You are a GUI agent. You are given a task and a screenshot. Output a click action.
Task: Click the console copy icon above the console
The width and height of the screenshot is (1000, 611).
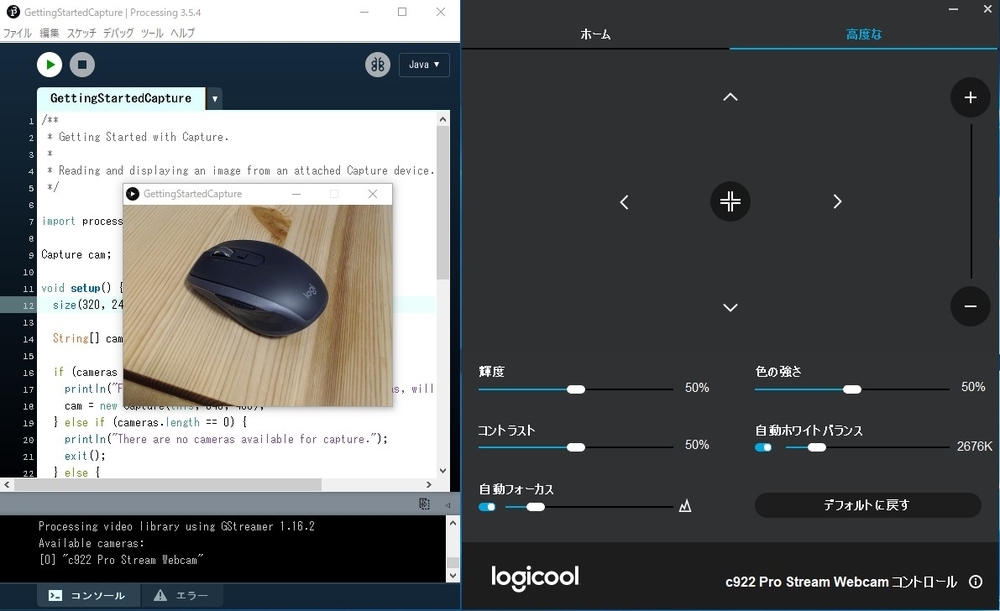(x=424, y=504)
